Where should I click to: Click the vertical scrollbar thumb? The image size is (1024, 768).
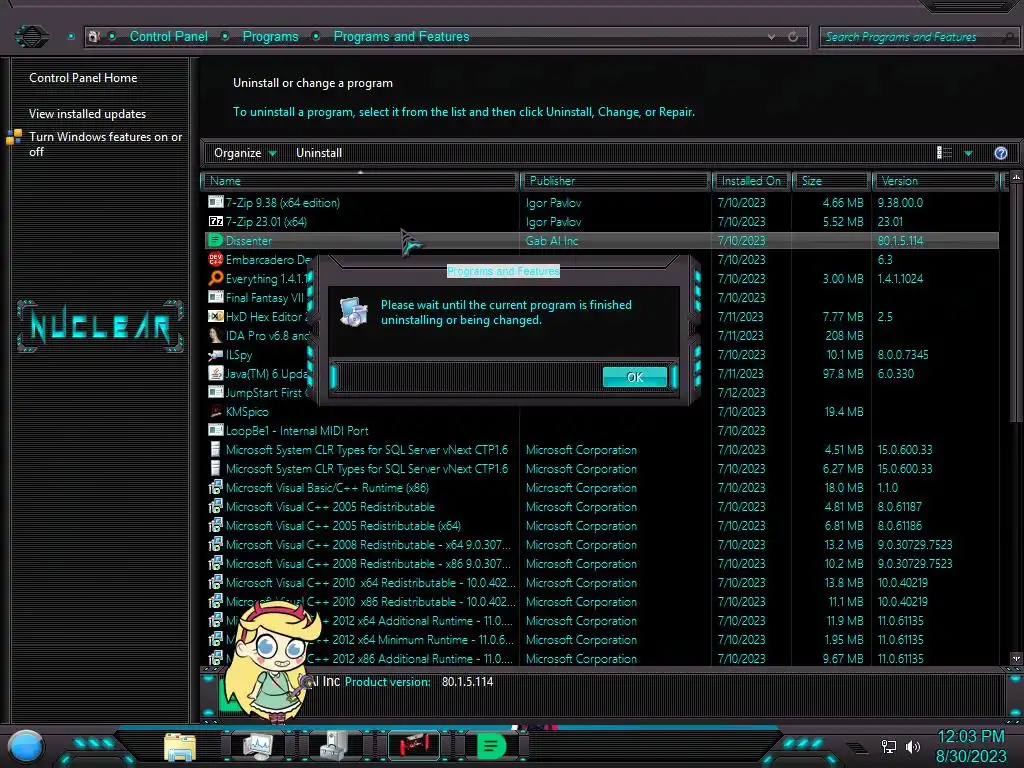[x=1016, y=302]
